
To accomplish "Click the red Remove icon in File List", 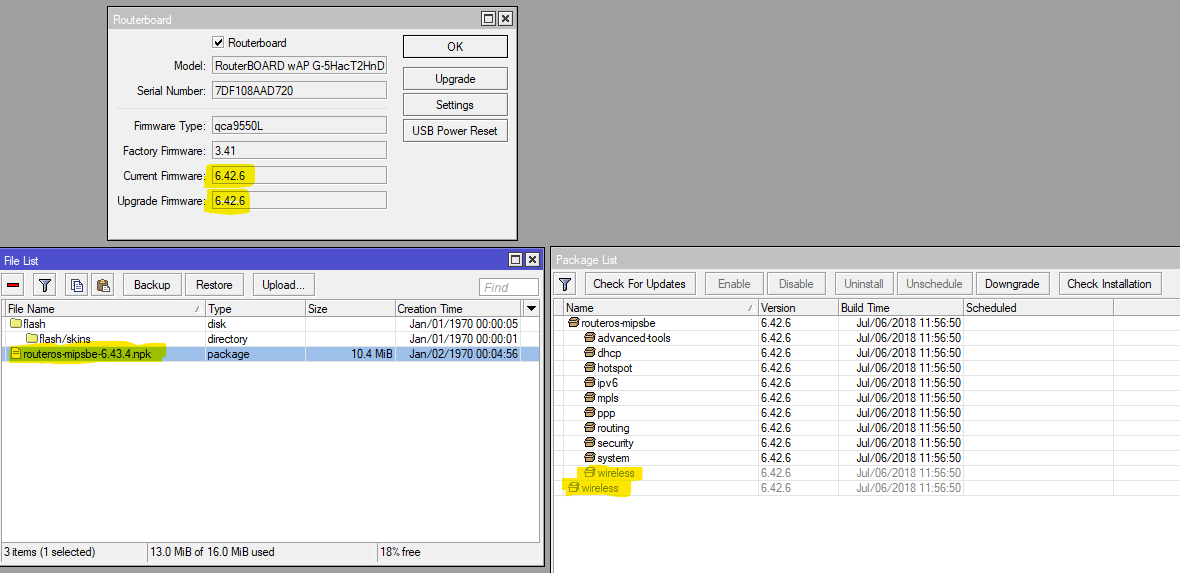I will (x=15, y=285).
